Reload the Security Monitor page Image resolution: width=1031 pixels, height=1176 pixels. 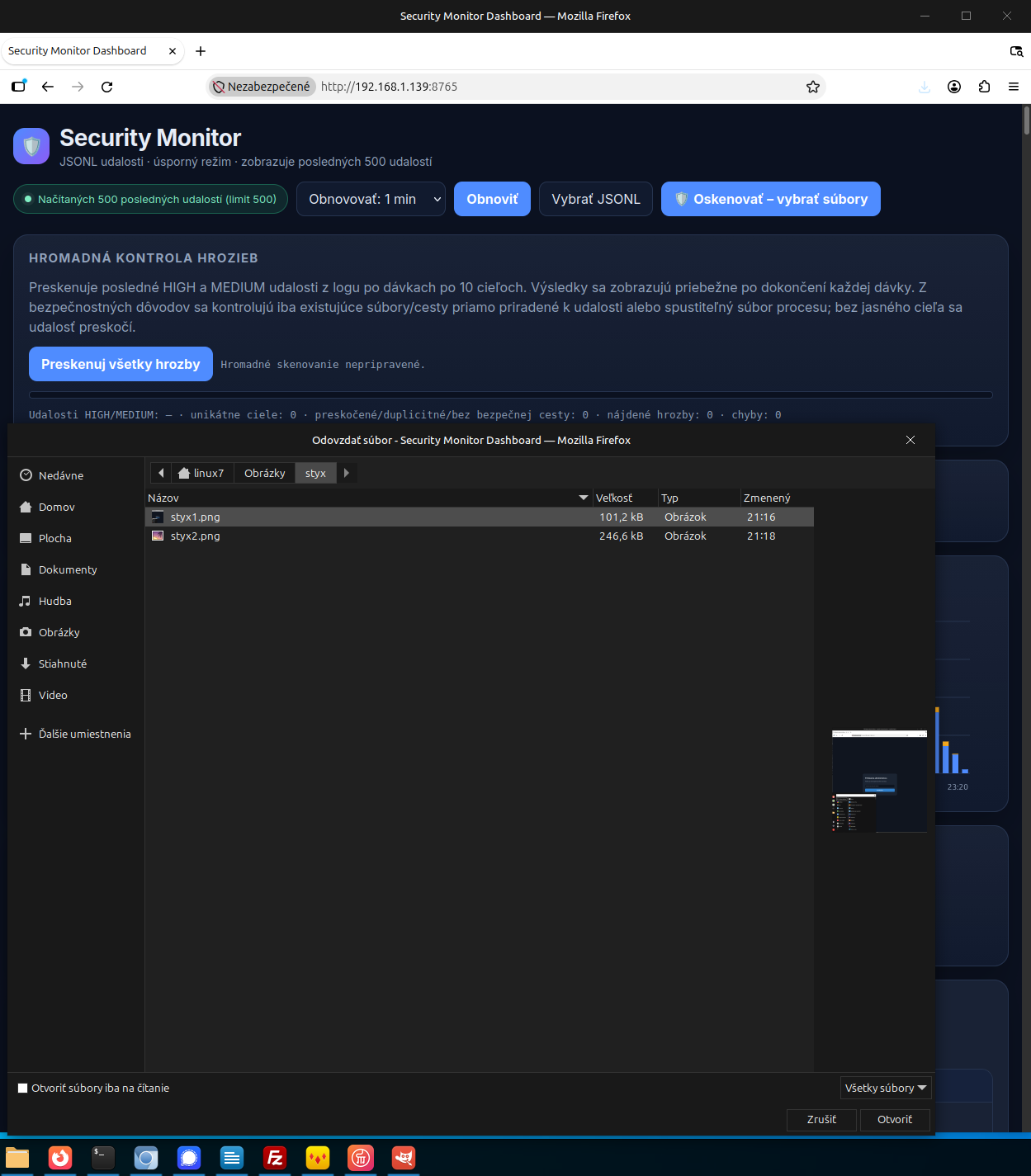tap(107, 87)
